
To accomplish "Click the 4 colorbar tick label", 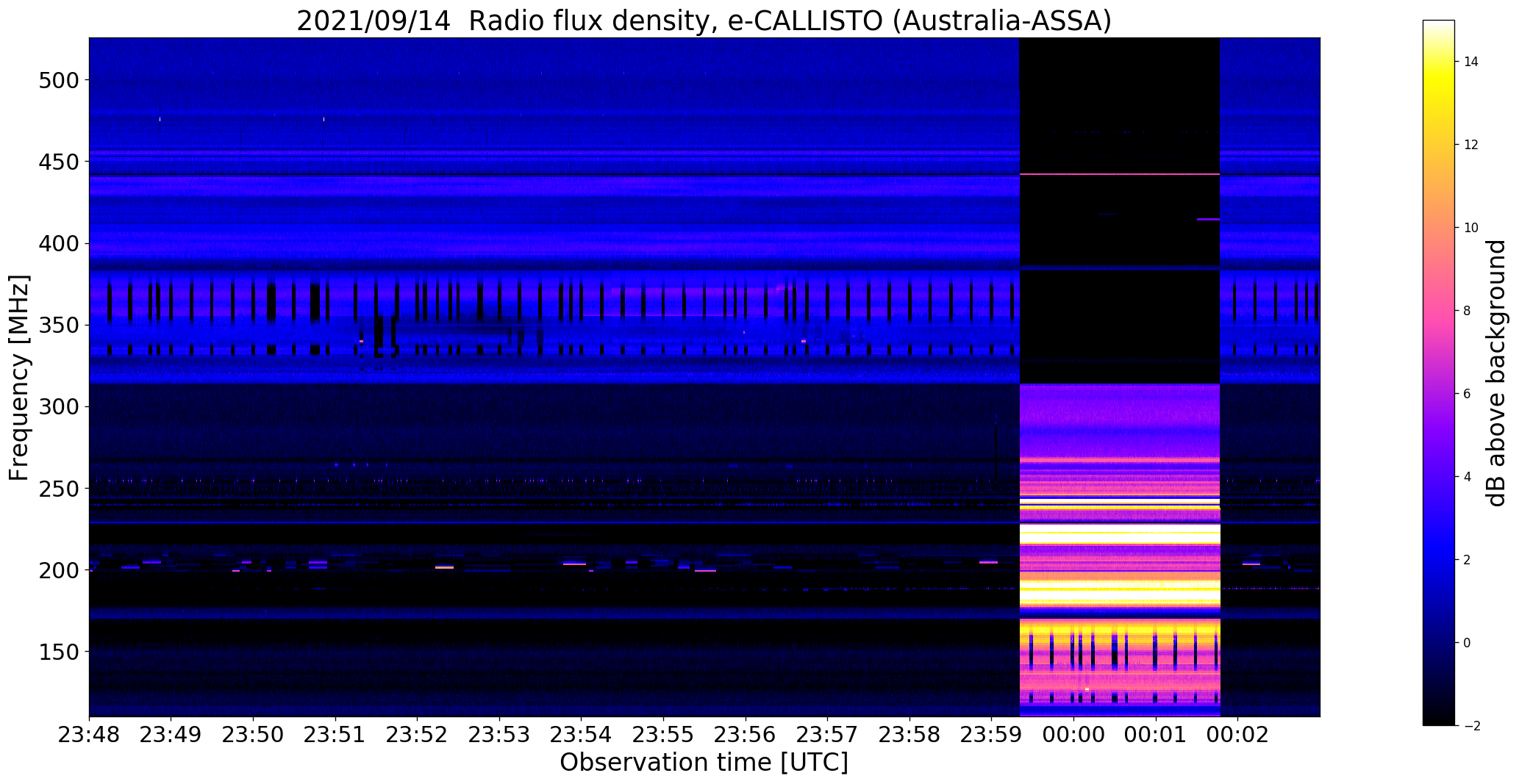I will 1468,477.
